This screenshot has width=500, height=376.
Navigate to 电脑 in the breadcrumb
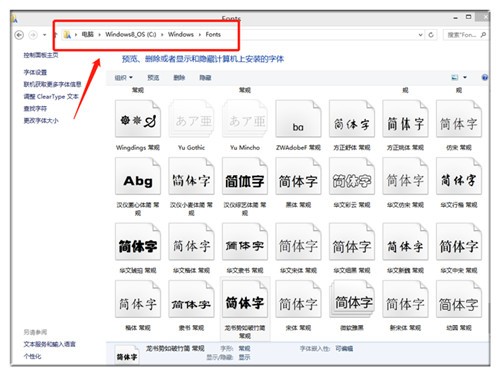[x=88, y=34]
